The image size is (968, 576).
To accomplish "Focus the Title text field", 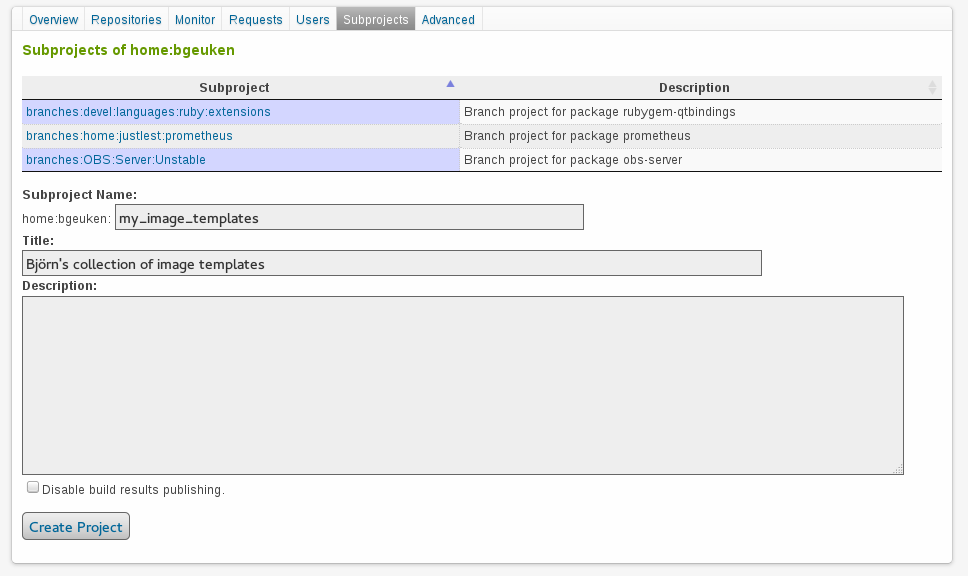I will [391, 263].
